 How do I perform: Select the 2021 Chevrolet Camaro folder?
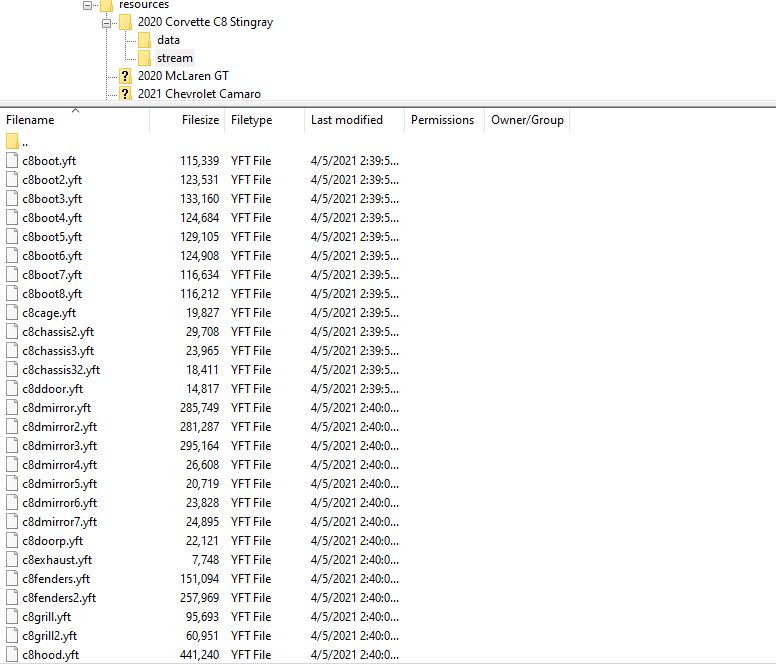pos(199,94)
